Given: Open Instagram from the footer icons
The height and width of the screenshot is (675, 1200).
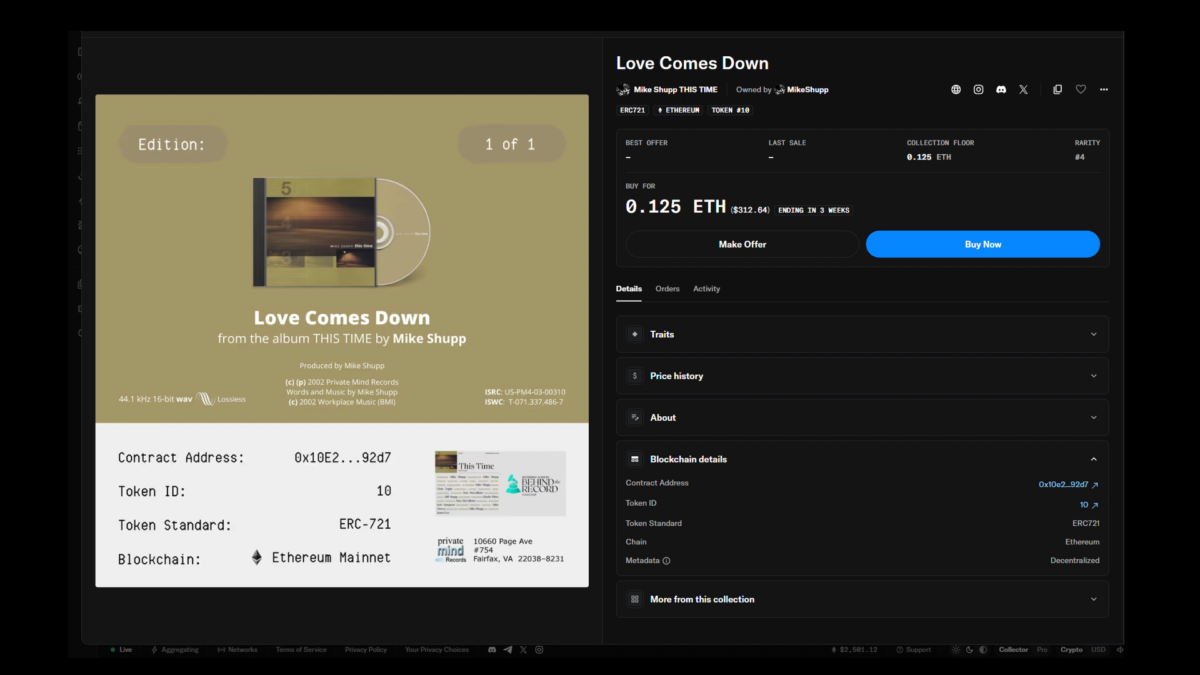Looking at the screenshot, I should tap(539, 650).
